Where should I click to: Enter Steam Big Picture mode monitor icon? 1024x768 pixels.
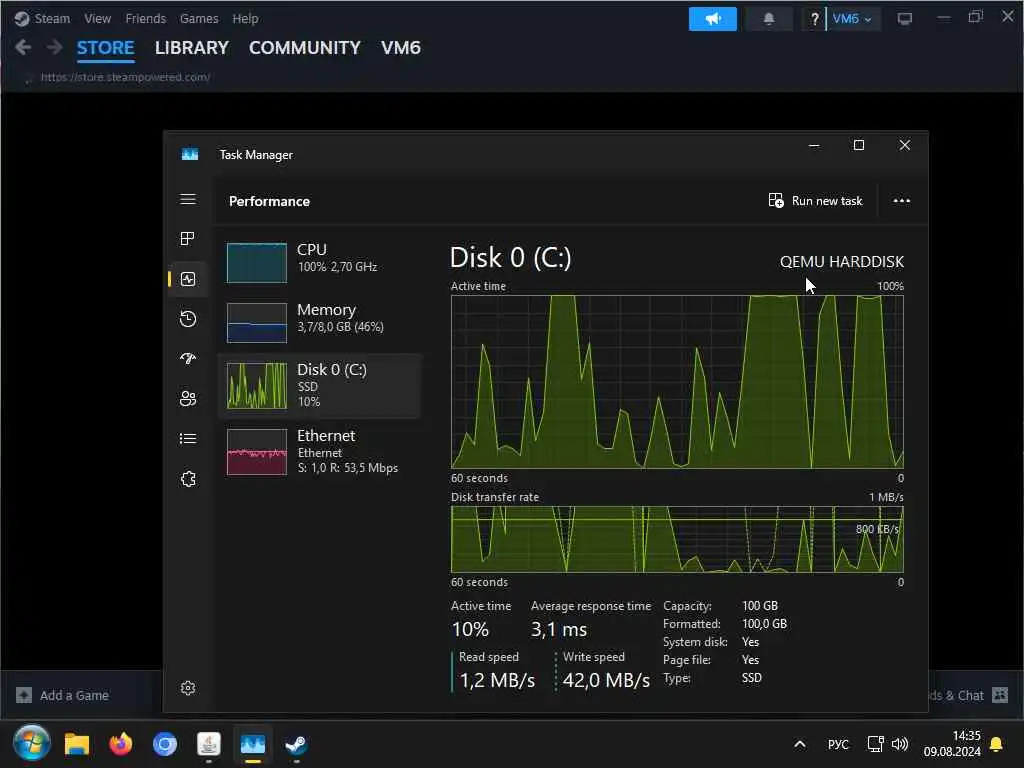pos(904,19)
